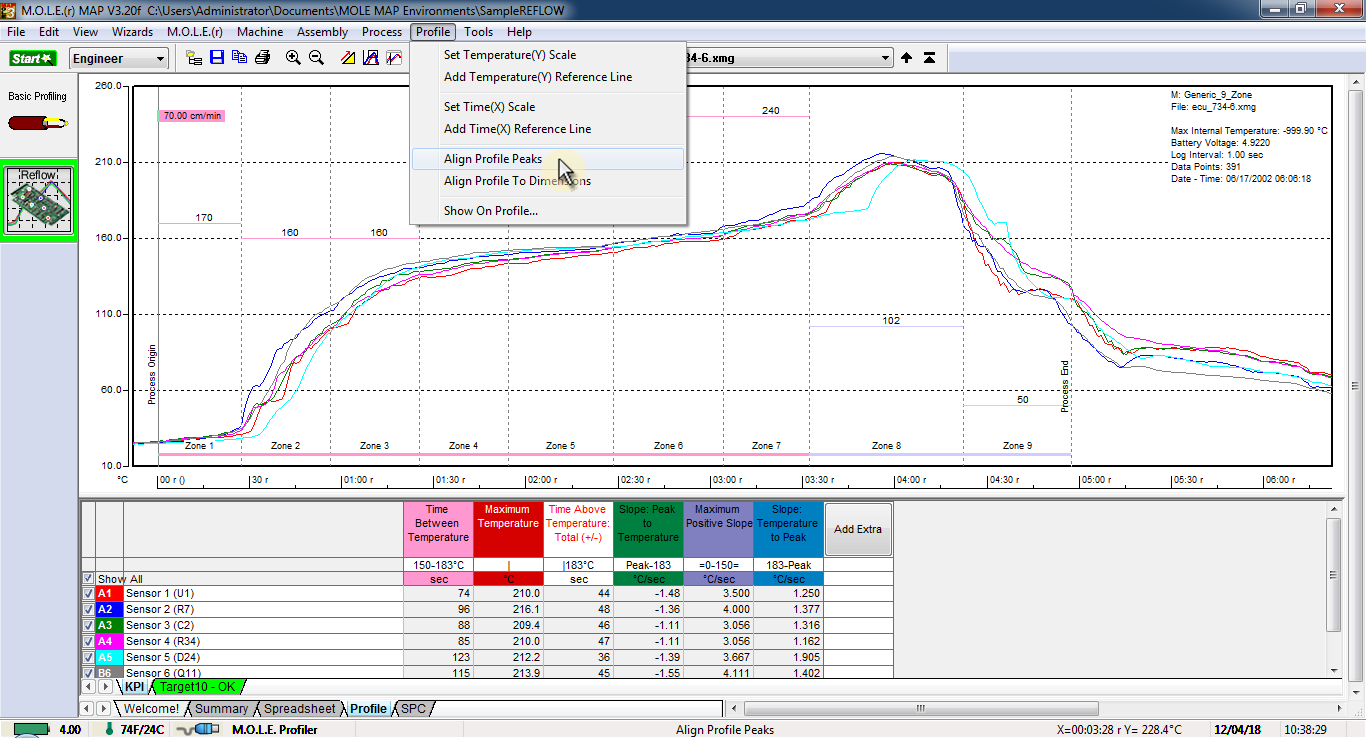
Task: Switch to the Summary tab
Action: pyautogui.click(x=221, y=709)
